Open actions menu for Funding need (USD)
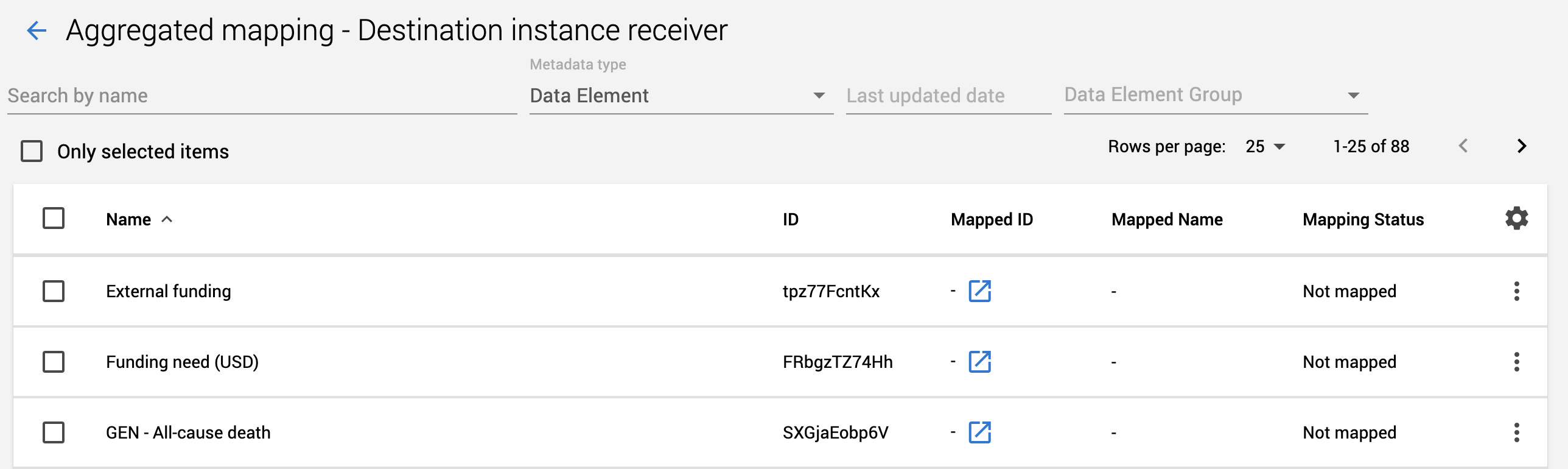This screenshot has width=1568, height=469. (x=1518, y=362)
